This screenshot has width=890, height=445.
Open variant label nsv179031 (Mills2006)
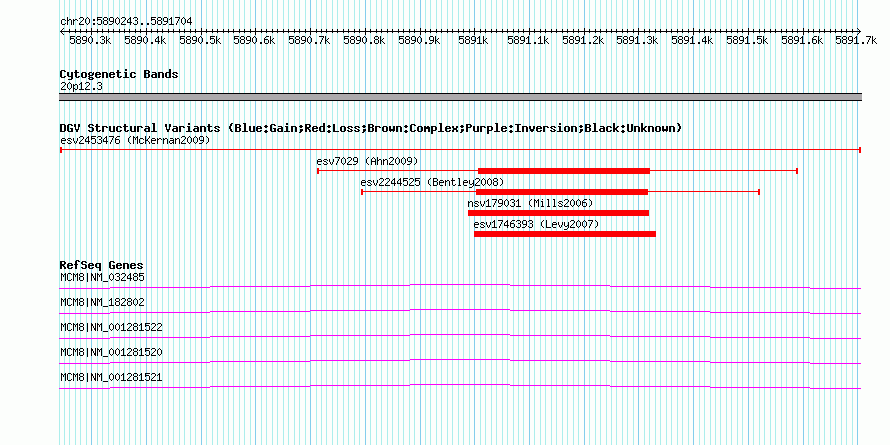[530, 203]
